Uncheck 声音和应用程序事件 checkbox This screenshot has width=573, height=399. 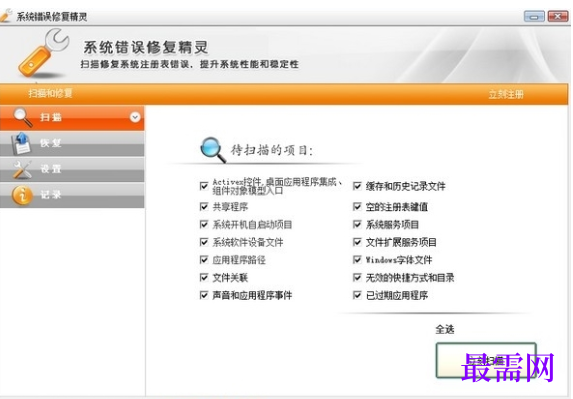click(204, 295)
